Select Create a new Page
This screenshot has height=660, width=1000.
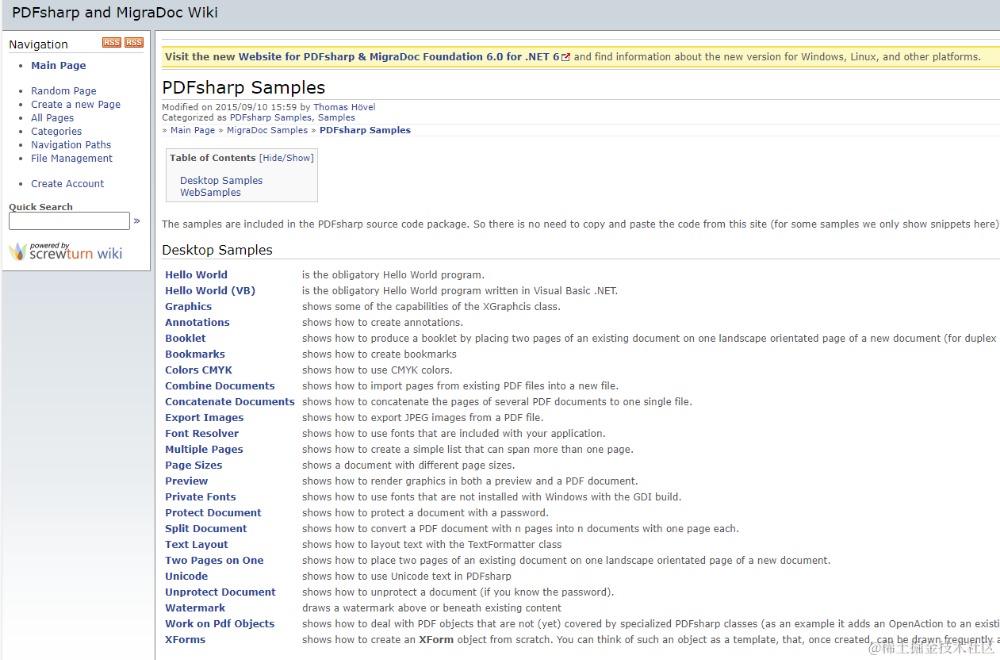tap(75, 105)
